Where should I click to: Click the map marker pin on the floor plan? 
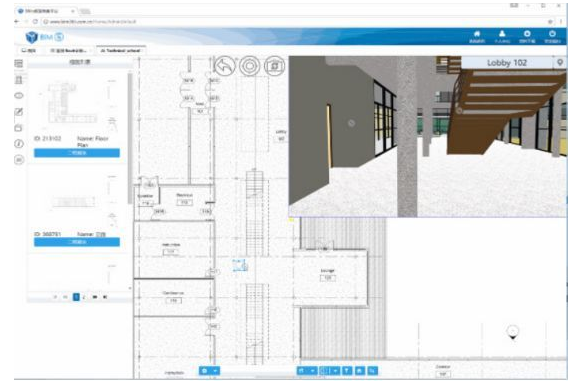pos(513,332)
